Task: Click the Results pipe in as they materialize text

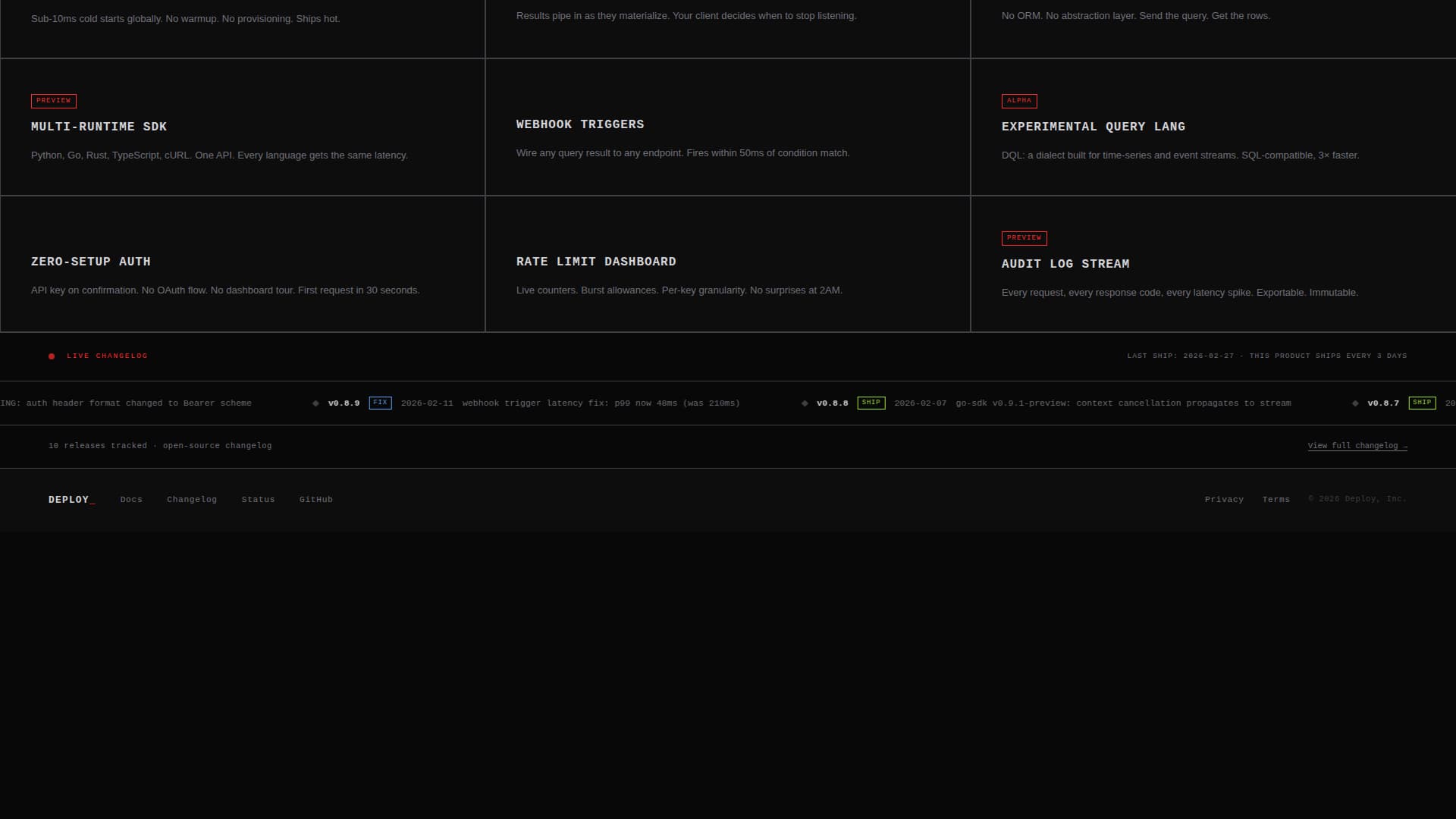Action: 686,16
